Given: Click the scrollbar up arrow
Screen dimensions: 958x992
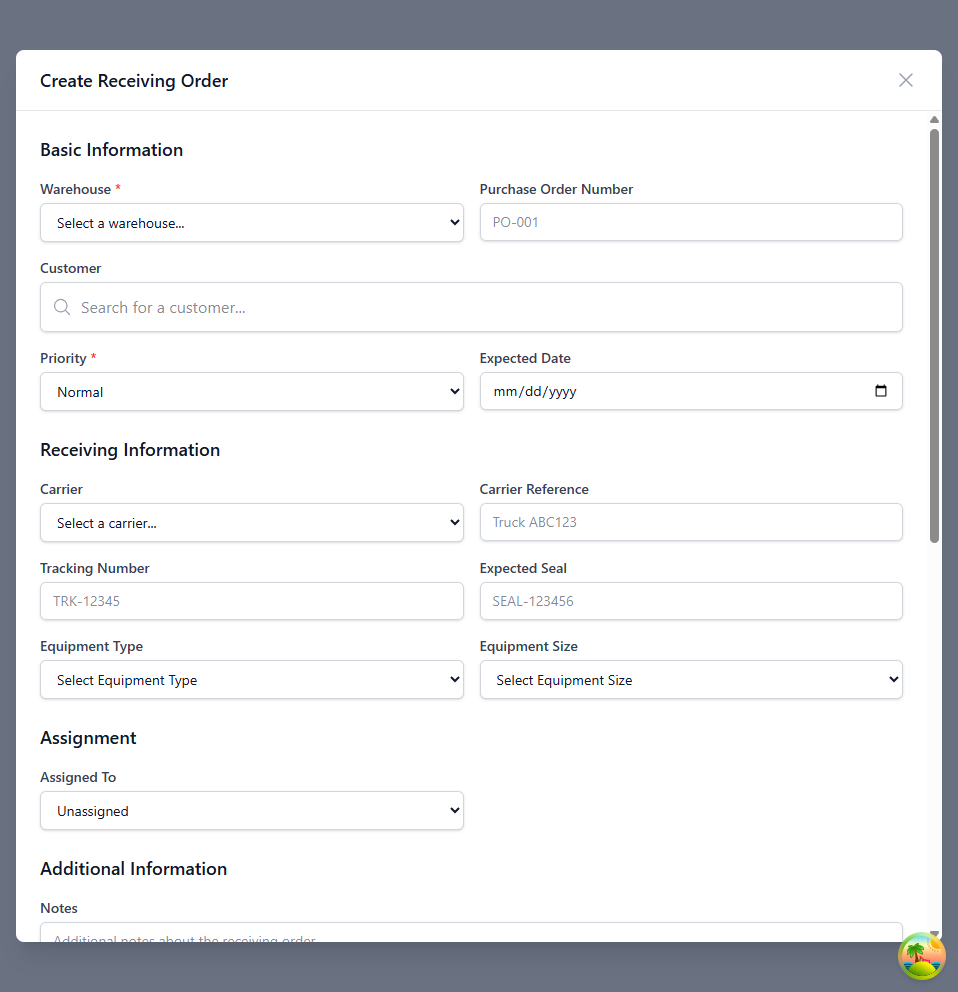Looking at the screenshot, I should point(933,118).
